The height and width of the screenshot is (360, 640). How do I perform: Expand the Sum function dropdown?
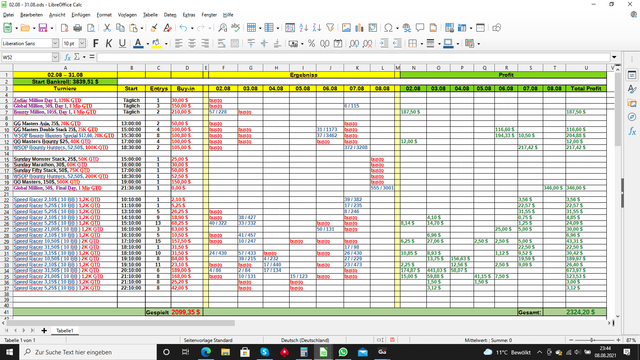pyautogui.click(x=84, y=57)
